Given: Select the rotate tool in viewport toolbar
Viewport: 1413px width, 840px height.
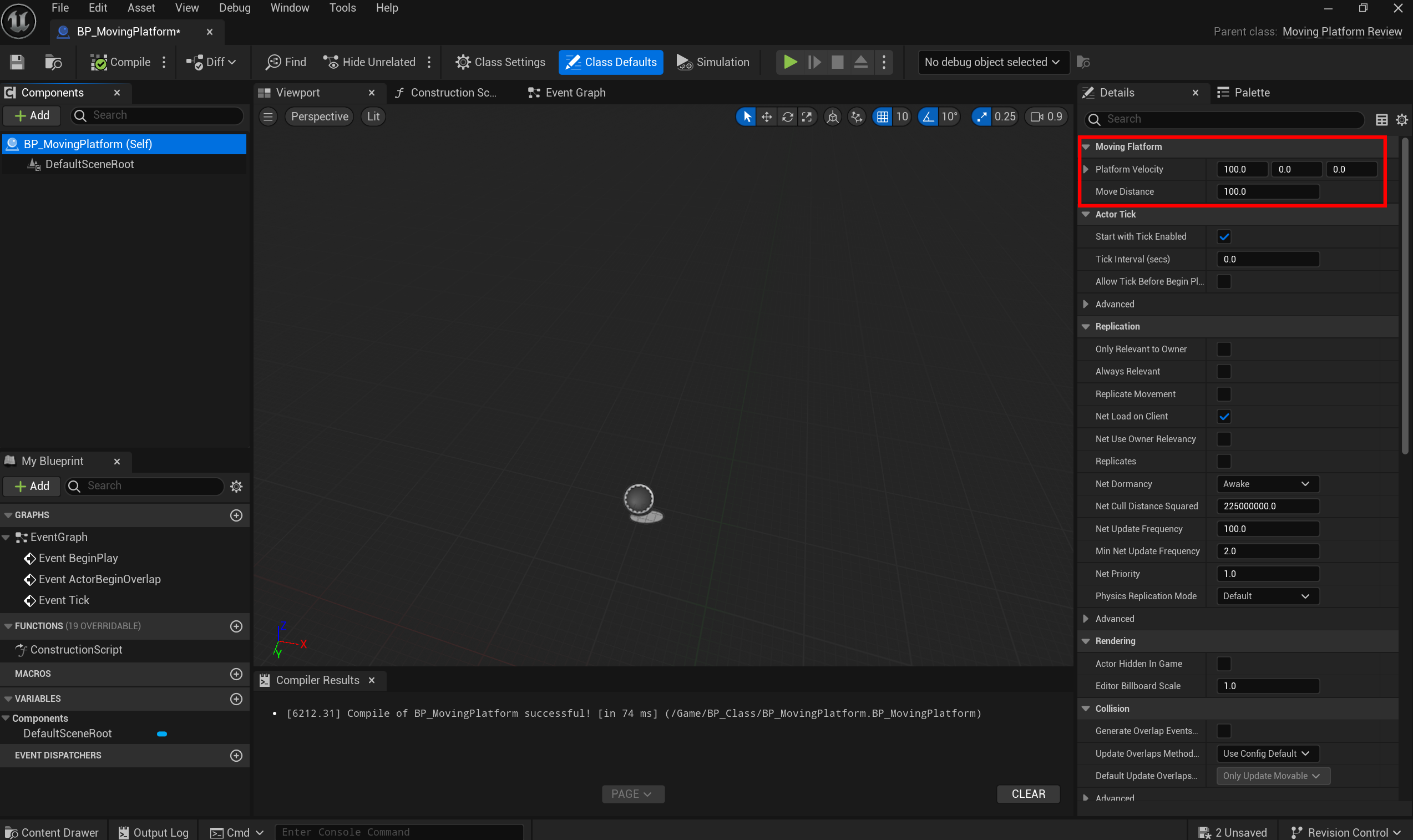Looking at the screenshot, I should point(787,117).
